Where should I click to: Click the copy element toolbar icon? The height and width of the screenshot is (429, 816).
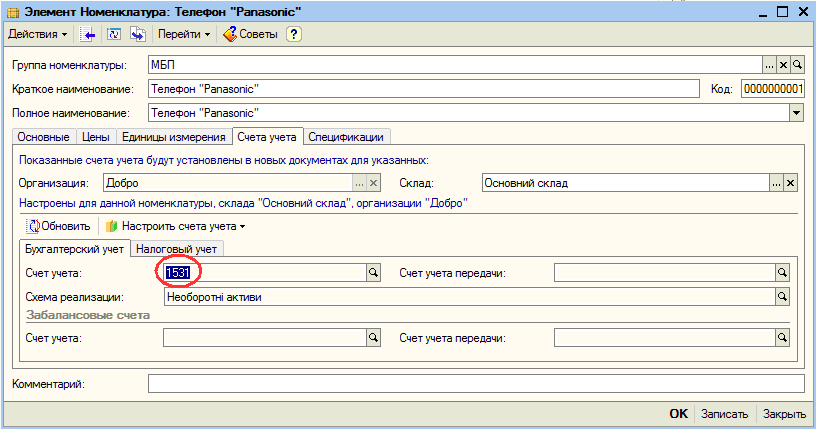click(x=138, y=34)
